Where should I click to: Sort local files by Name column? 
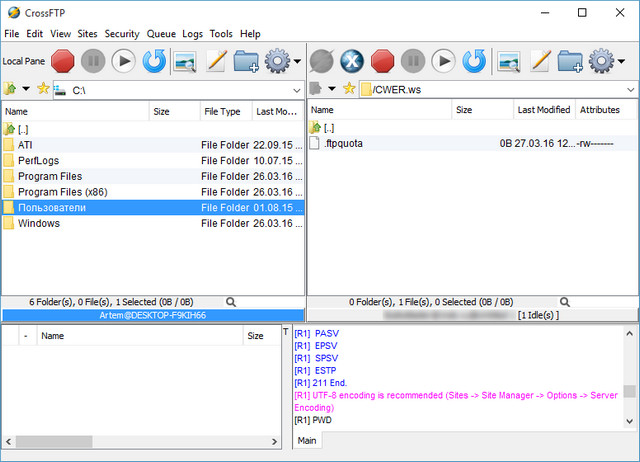(76, 112)
